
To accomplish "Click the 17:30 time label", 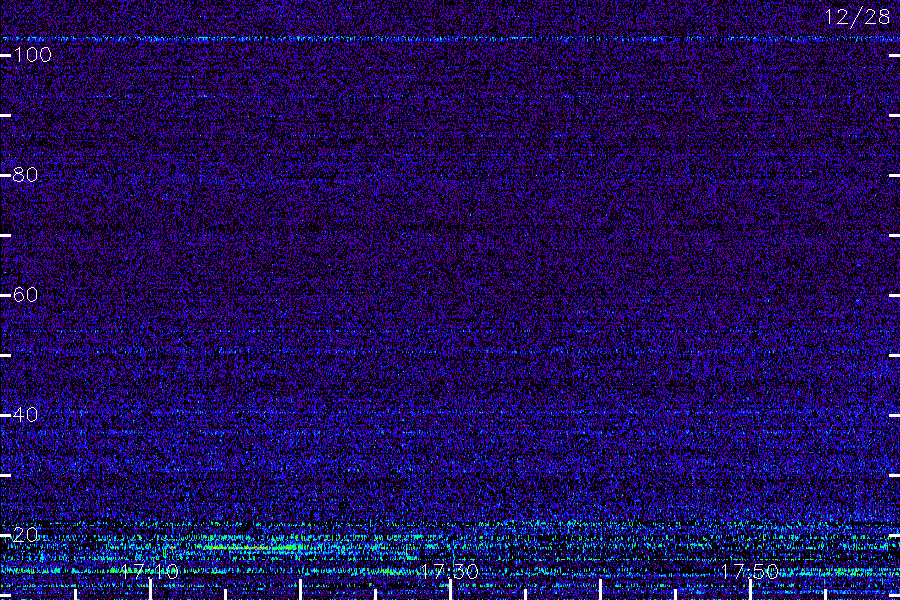I will pos(449,571).
